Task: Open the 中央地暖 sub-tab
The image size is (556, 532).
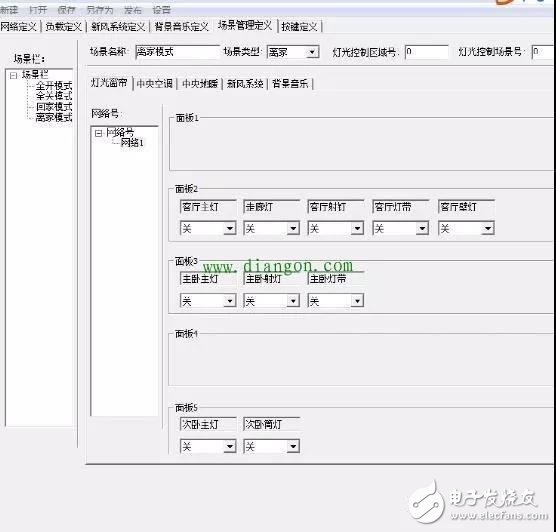Action: [x=200, y=84]
